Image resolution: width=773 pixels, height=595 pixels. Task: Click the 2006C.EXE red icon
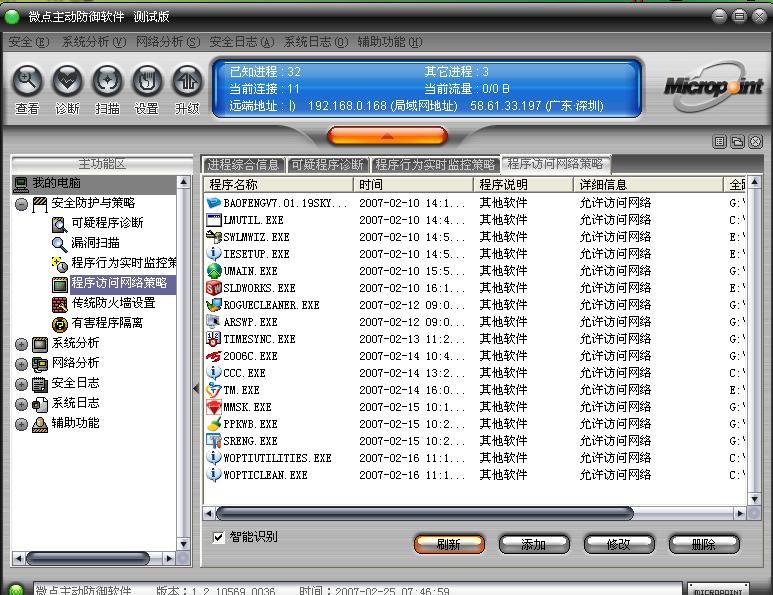(x=213, y=355)
